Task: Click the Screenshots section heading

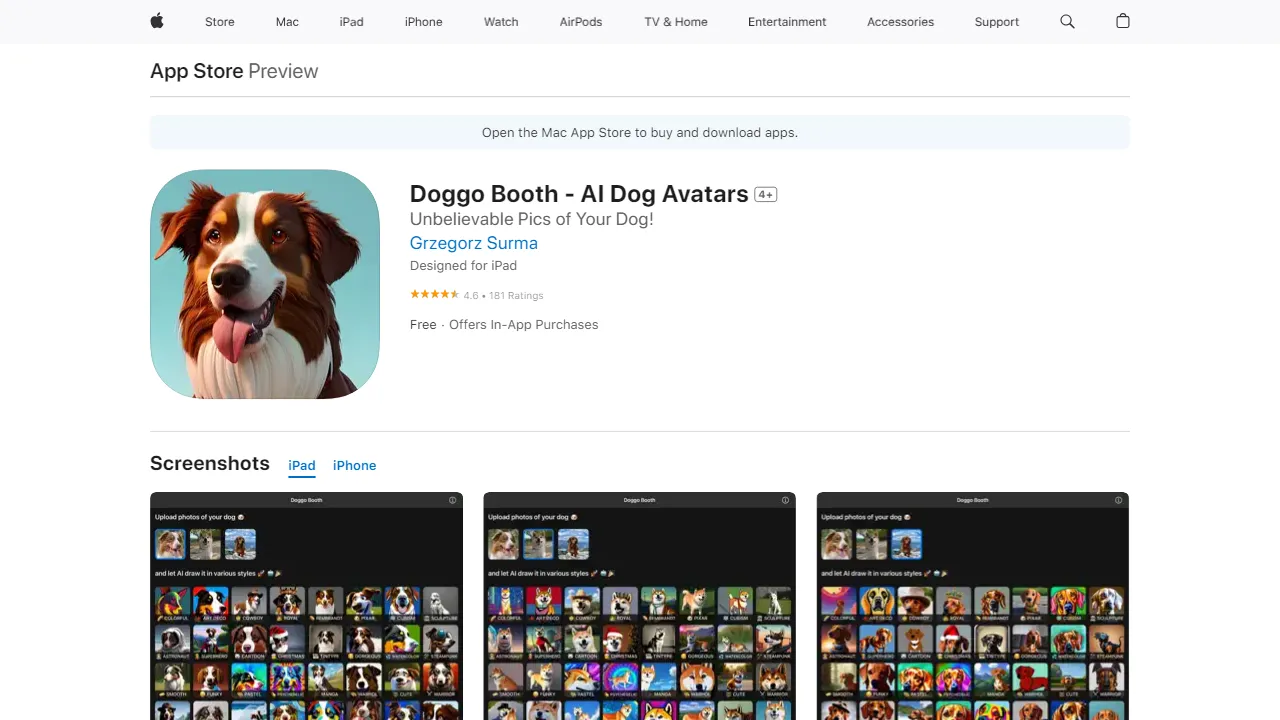Action: point(210,463)
